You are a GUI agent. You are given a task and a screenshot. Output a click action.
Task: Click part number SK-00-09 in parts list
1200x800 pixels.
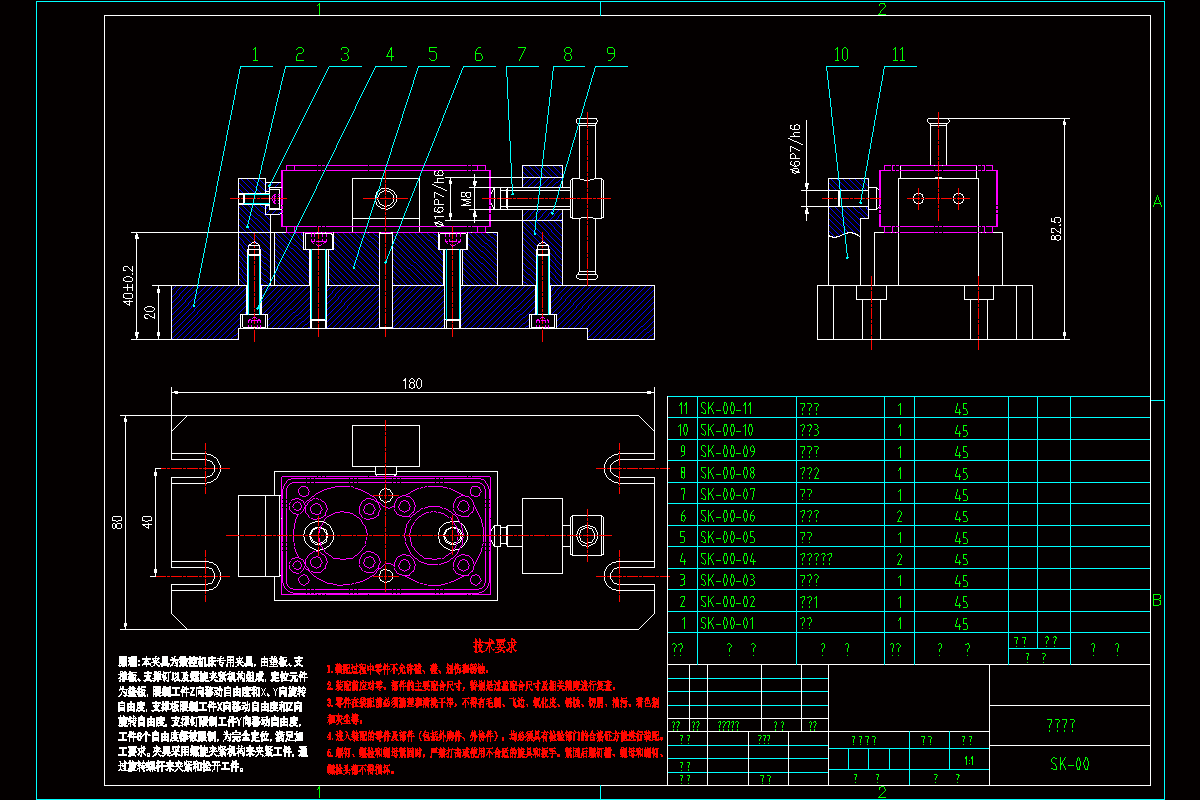click(x=727, y=452)
